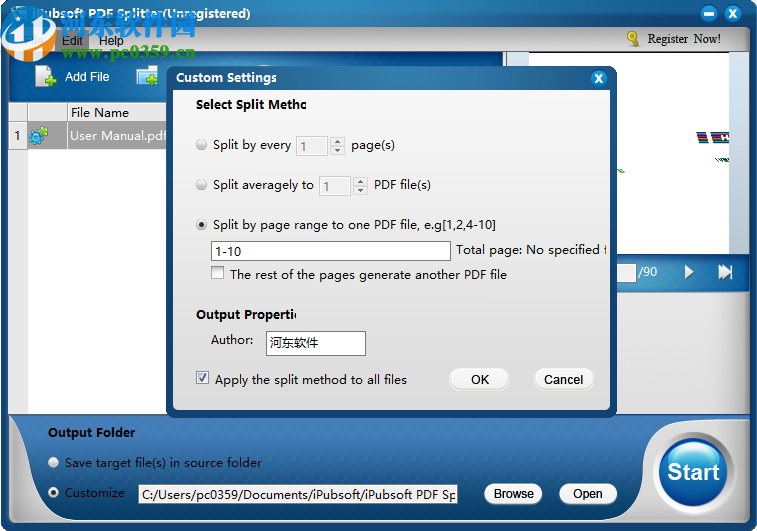
Task: Click the PDF preview thumbnail area
Action: click(673, 154)
